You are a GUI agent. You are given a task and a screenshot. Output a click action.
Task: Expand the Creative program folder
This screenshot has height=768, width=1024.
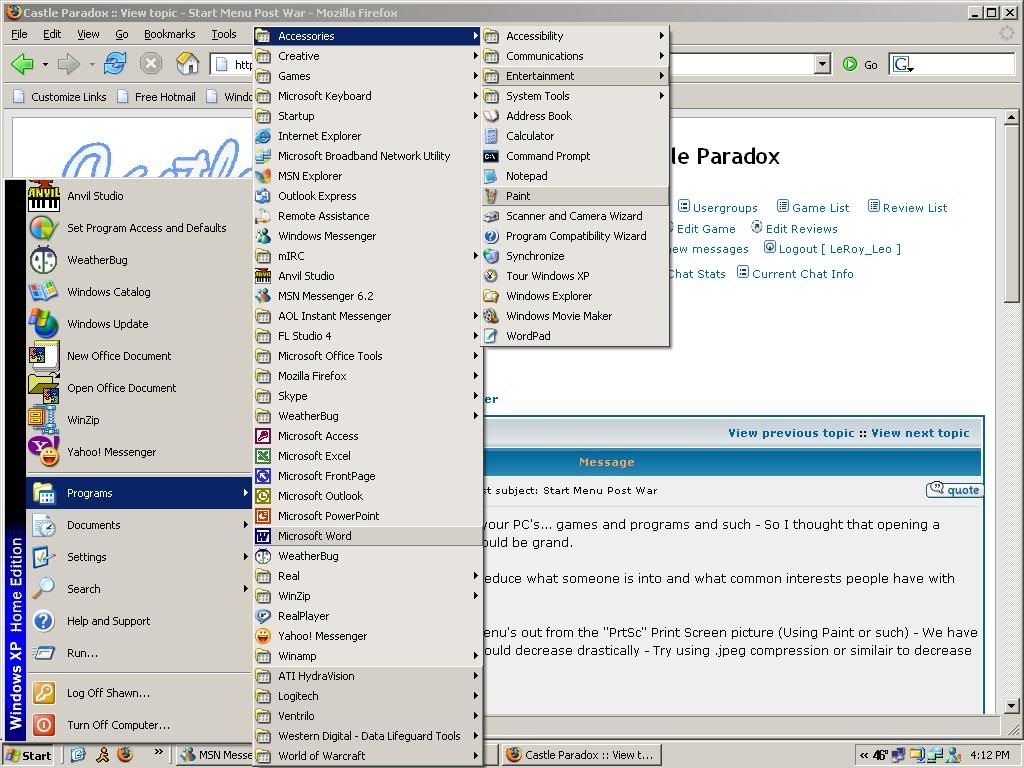[x=368, y=56]
